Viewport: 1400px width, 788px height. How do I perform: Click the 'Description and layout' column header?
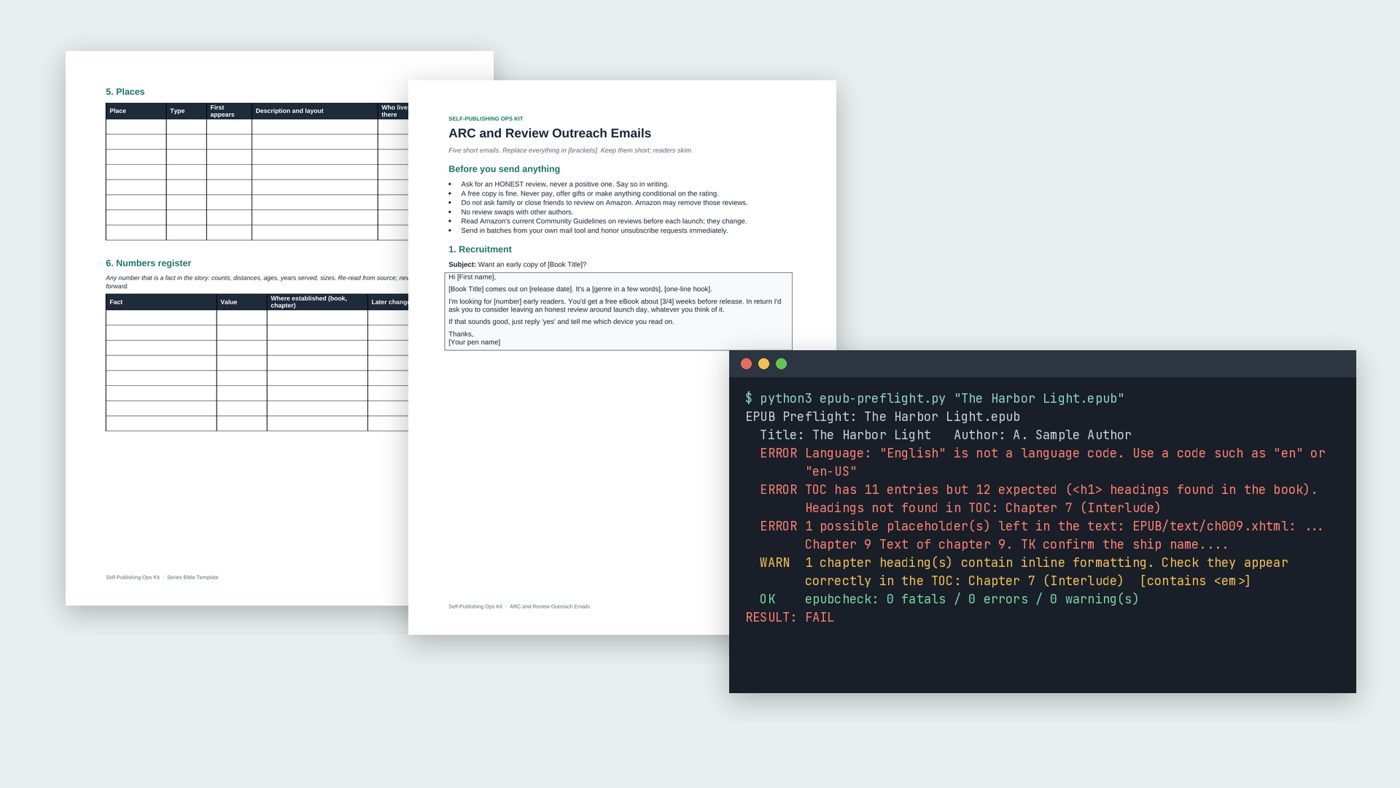315,111
